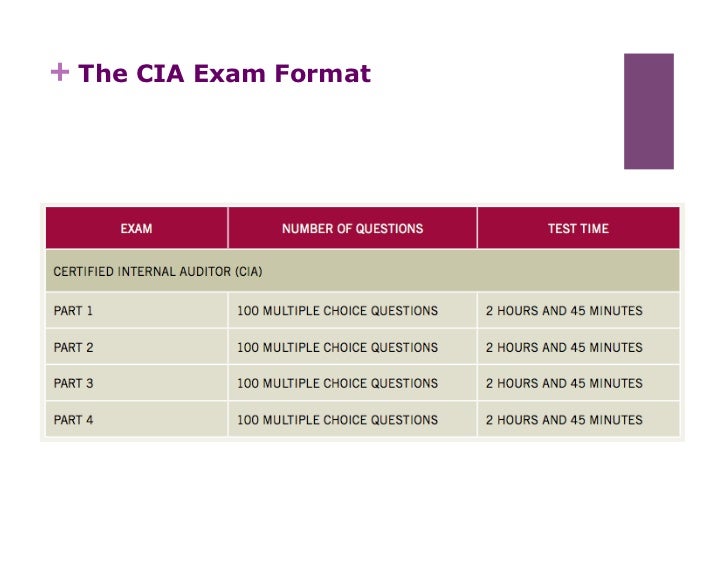
Task: Select the PART 3 cell
Action: click(x=136, y=383)
